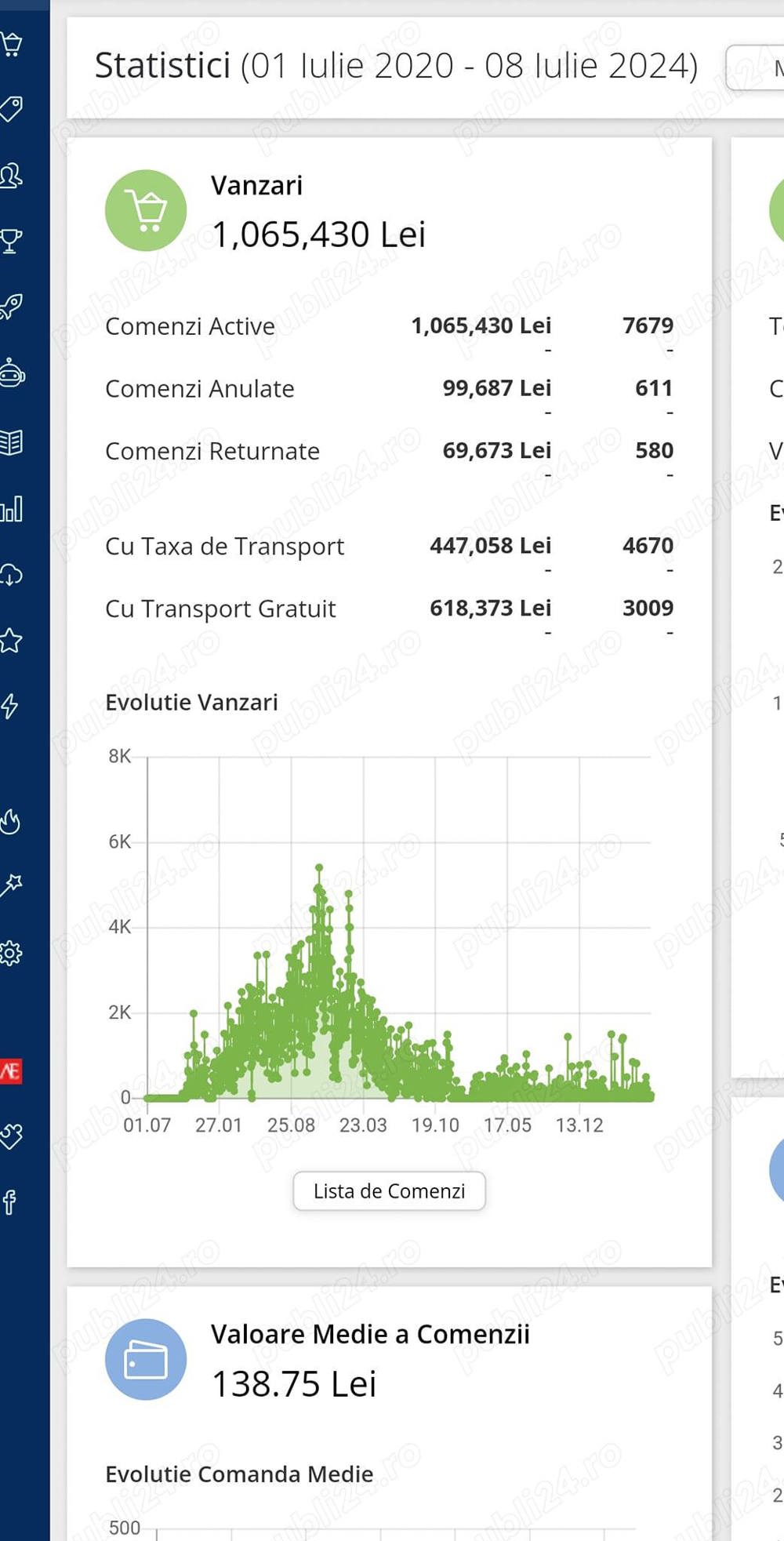Image resolution: width=784 pixels, height=1541 pixels.
Task: Click the green Vanzari cart circle icon
Action: click(x=146, y=210)
